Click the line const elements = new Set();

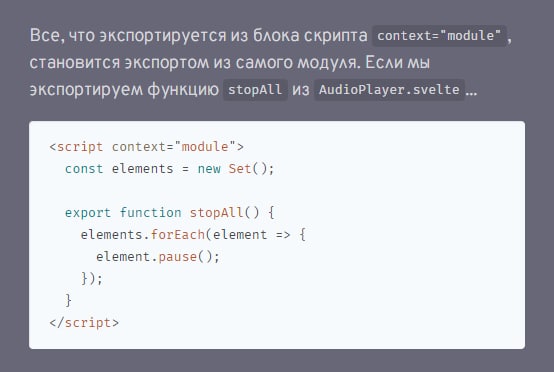pos(169,169)
